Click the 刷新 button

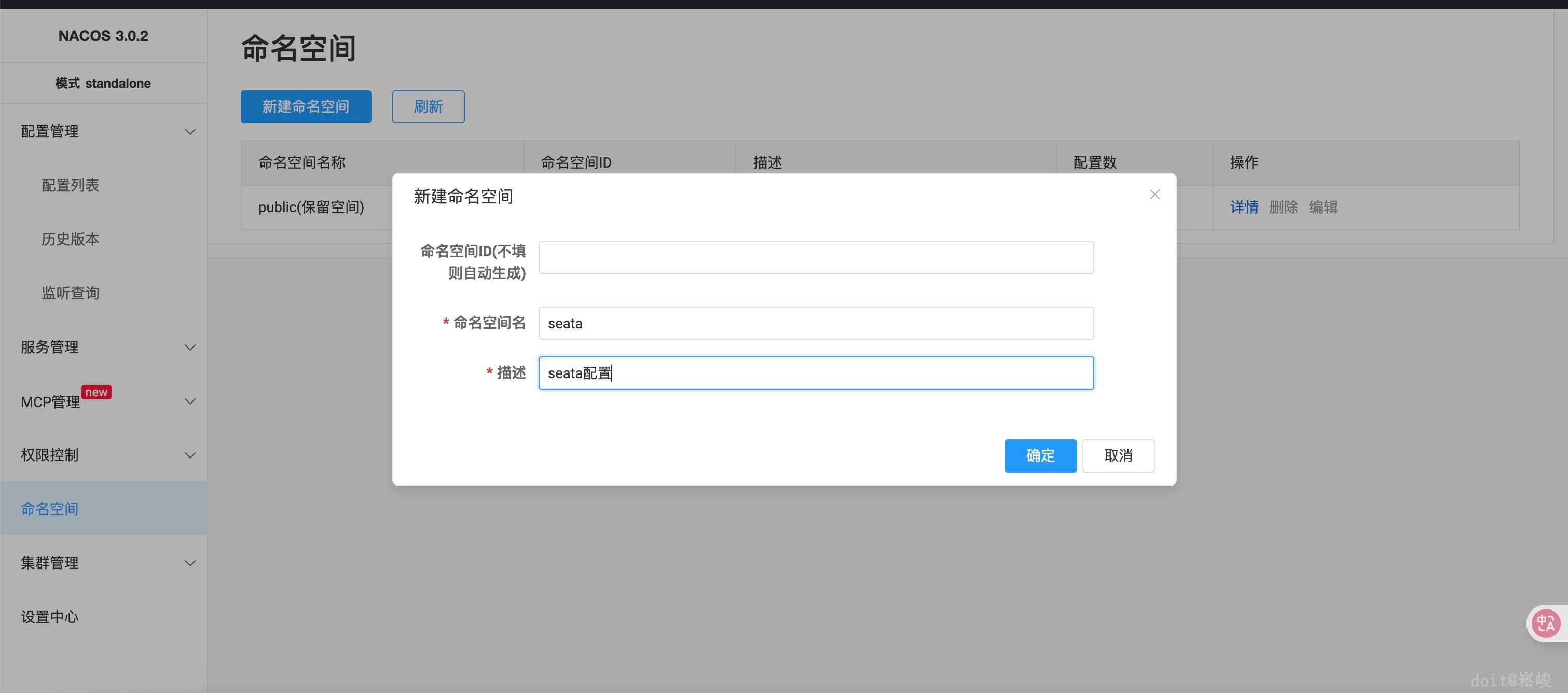[x=428, y=106]
